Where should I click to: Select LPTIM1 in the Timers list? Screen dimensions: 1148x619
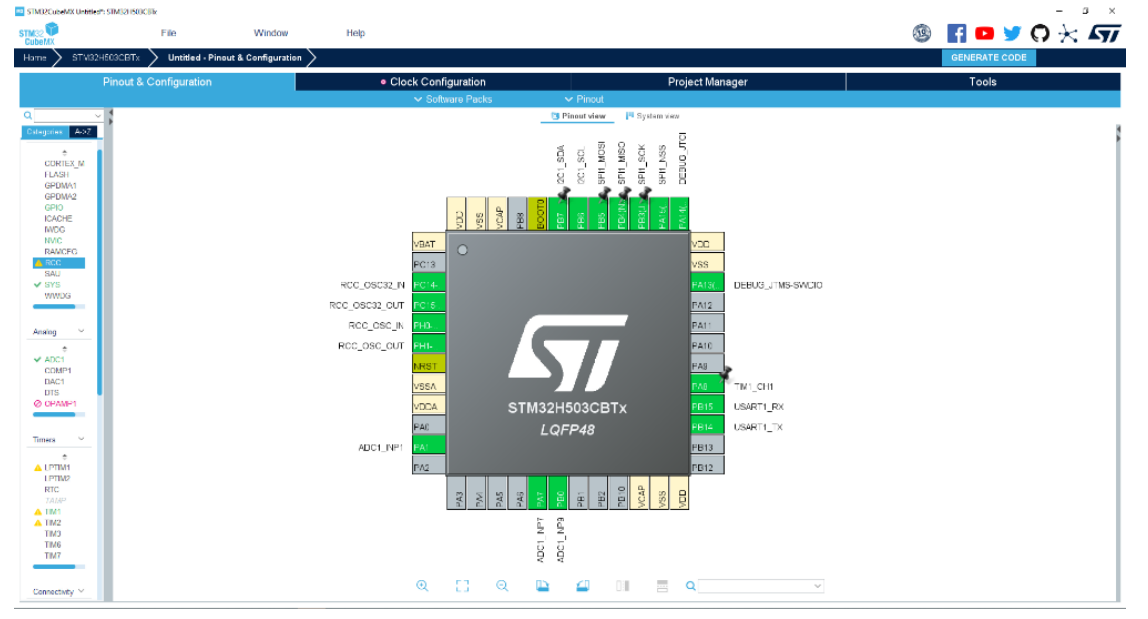57,467
